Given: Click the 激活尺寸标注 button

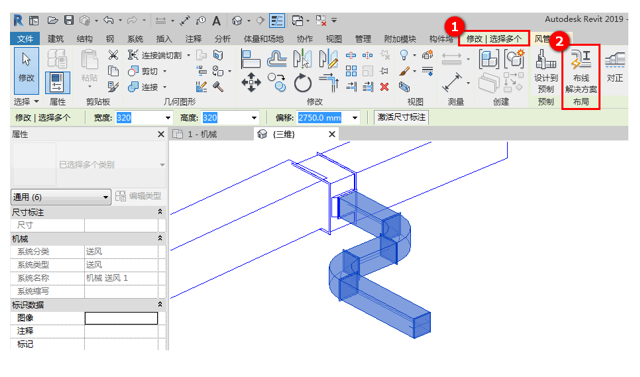Looking at the screenshot, I should [401, 118].
